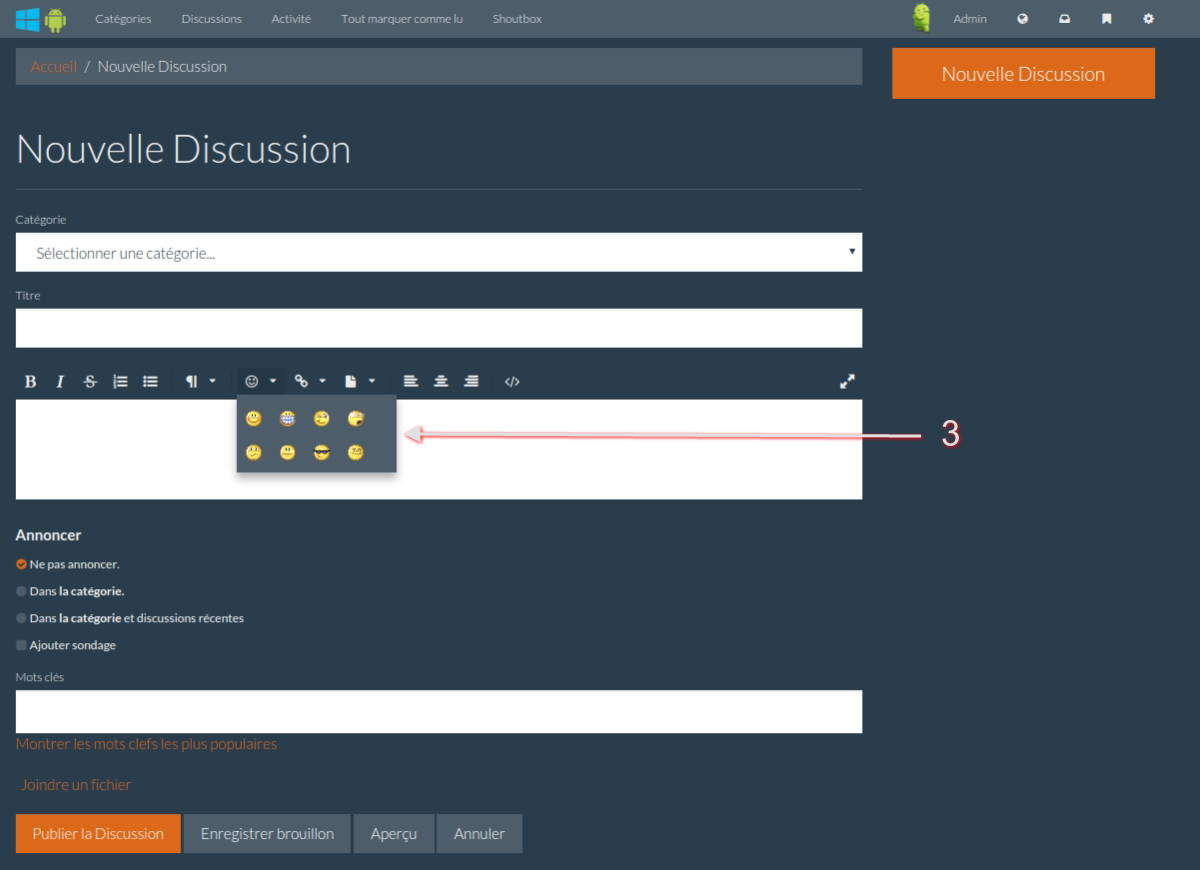
Task: Open the bookmarks icon in header
Action: [x=1106, y=19]
